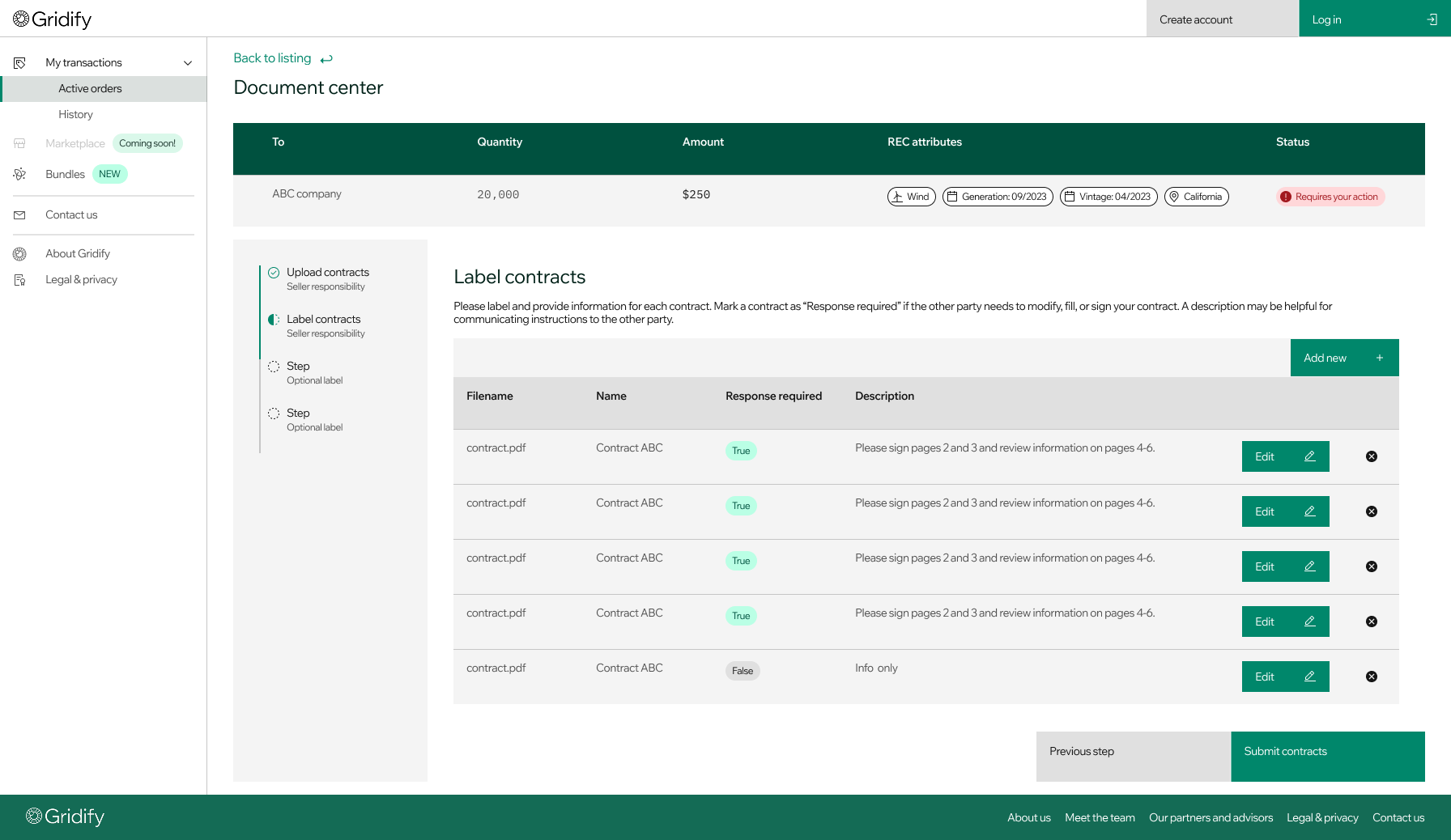Image resolution: width=1451 pixels, height=840 pixels.
Task: Click the Requires your action status badge
Action: pyautogui.click(x=1330, y=197)
